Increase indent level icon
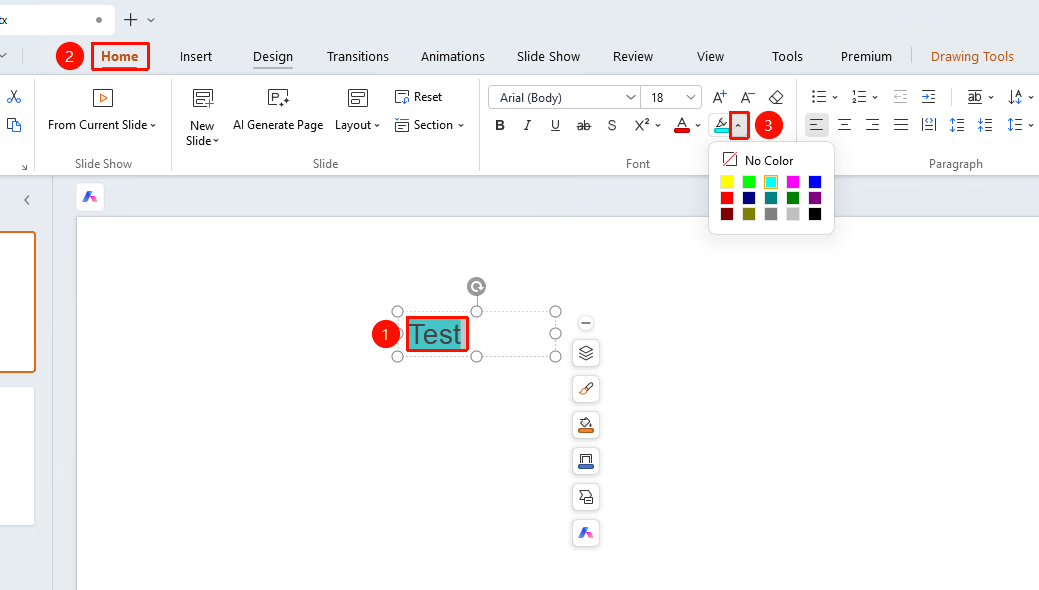 click(x=928, y=97)
